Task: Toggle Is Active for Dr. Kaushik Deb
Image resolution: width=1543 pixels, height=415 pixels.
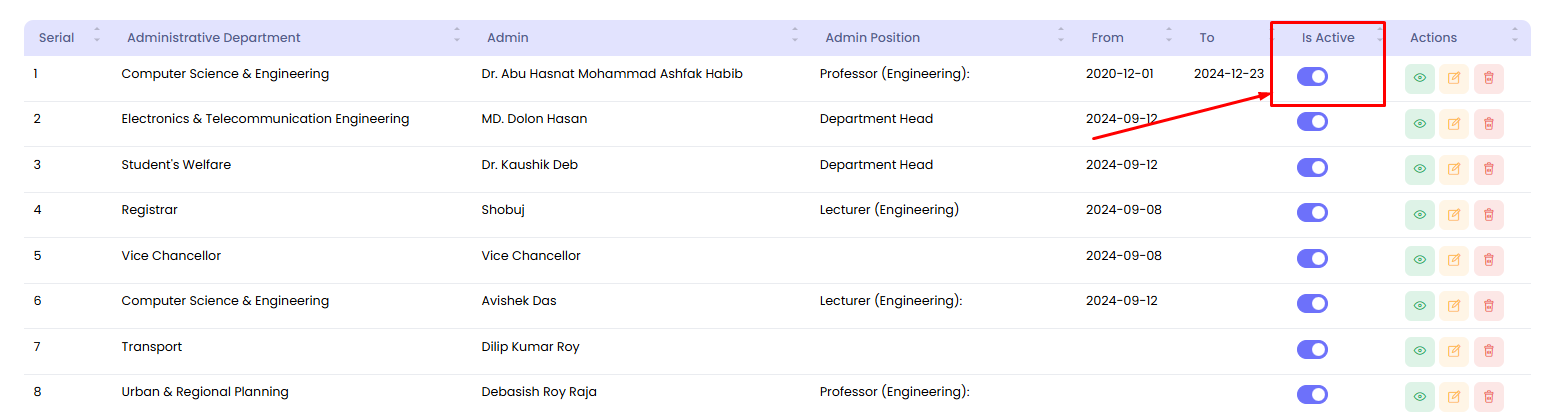Action: click(1312, 167)
